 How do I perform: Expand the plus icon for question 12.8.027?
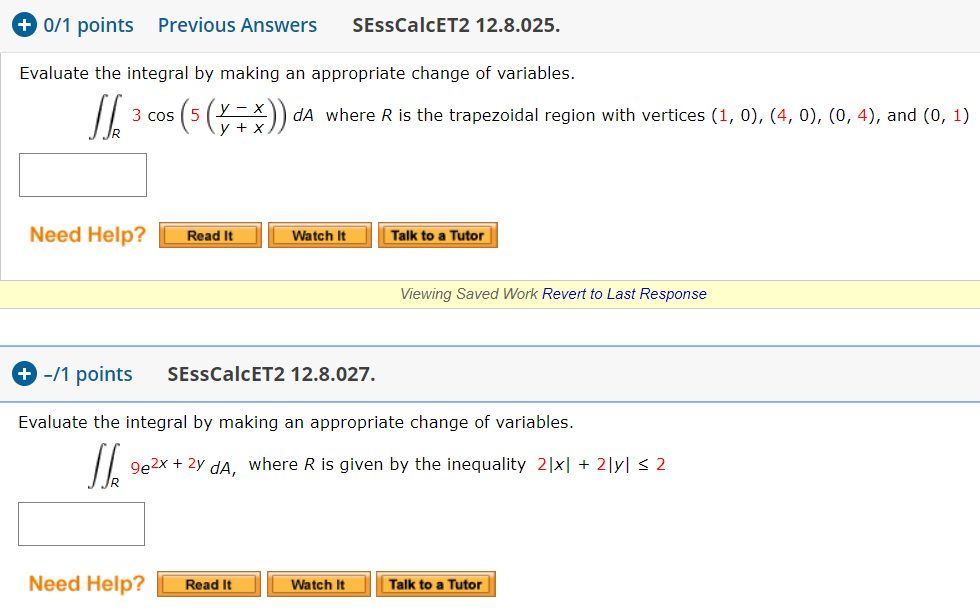point(24,374)
